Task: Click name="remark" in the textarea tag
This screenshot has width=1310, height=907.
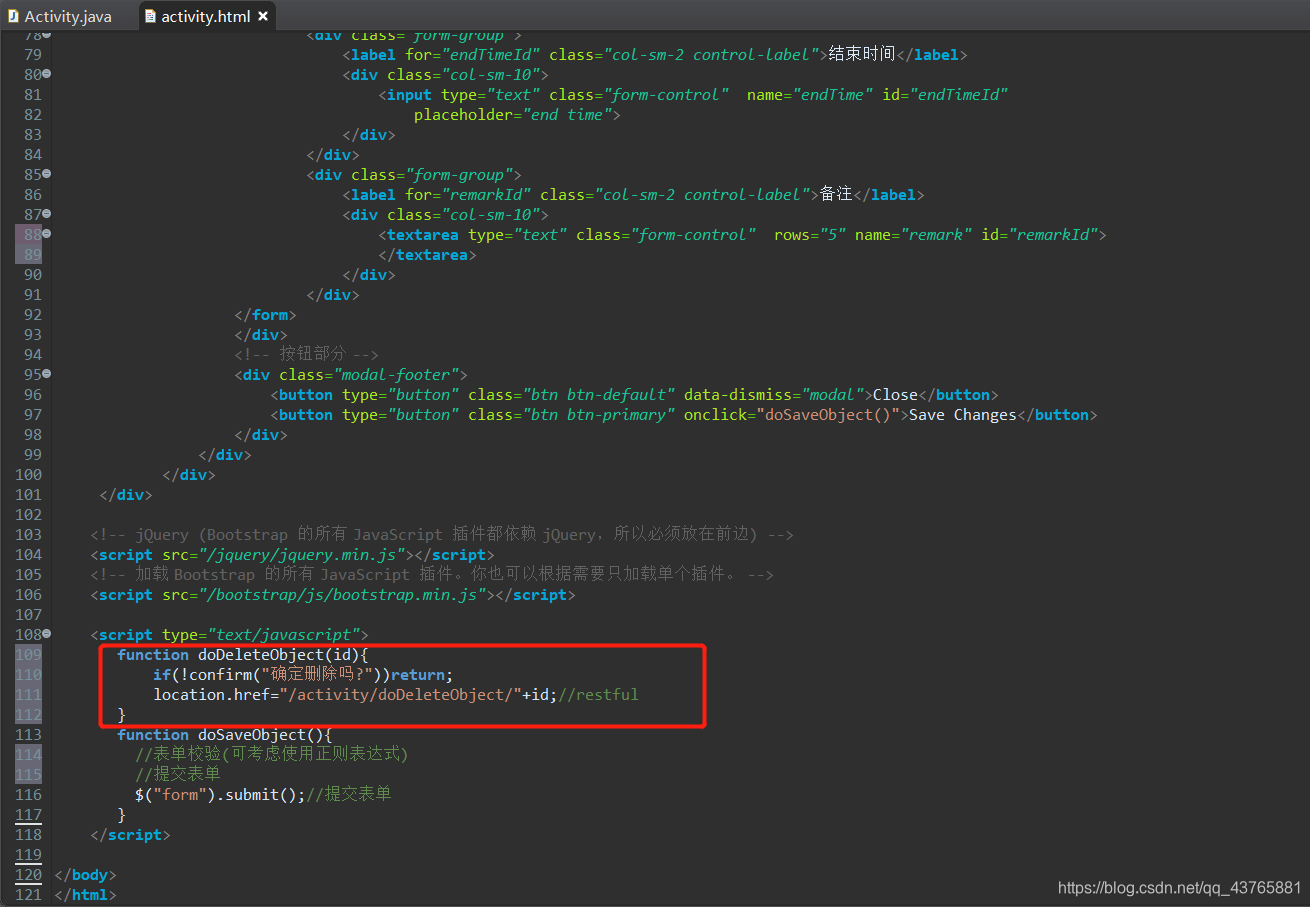Action: point(913,235)
